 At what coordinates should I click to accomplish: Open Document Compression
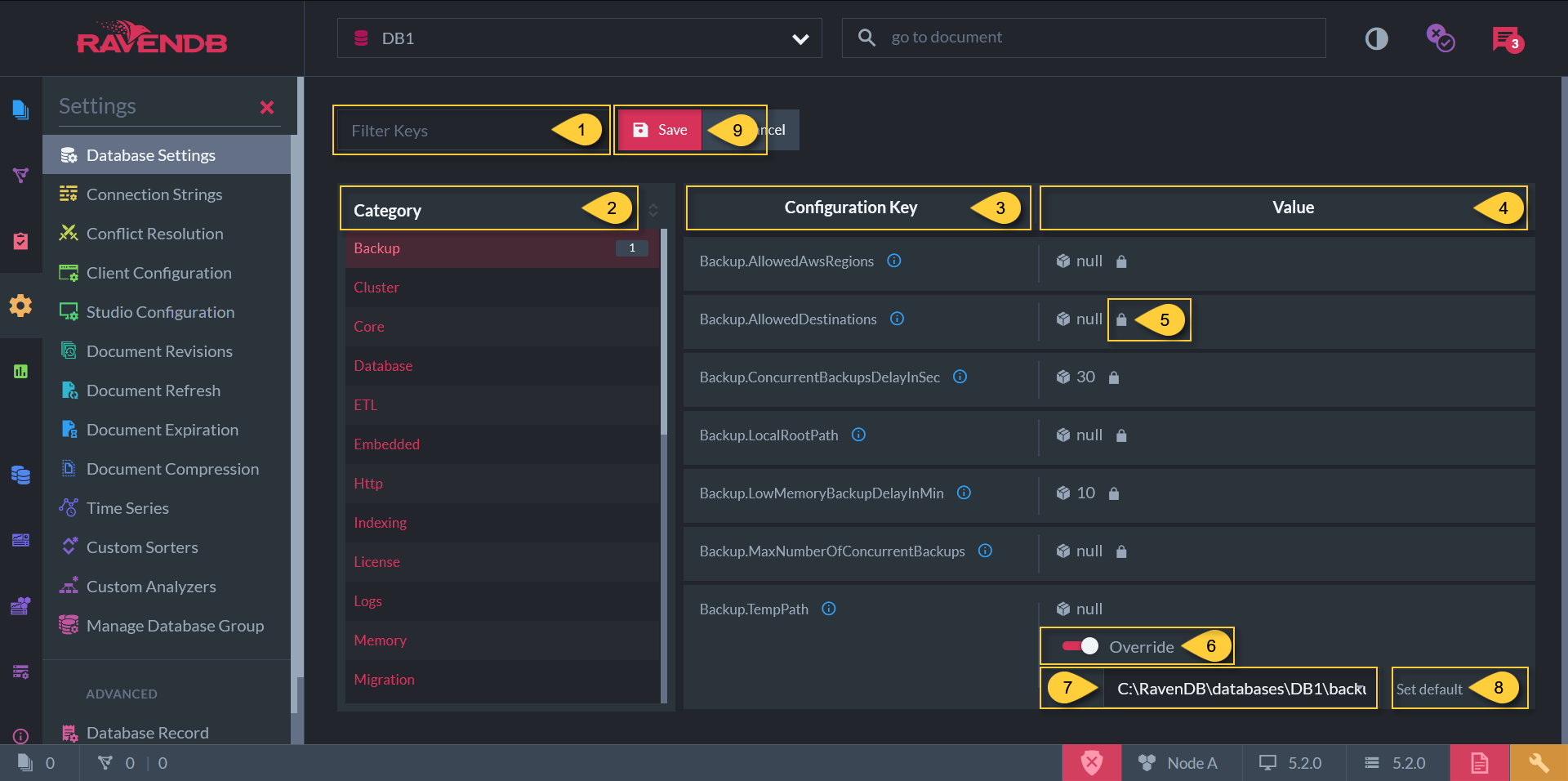point(167,469)
